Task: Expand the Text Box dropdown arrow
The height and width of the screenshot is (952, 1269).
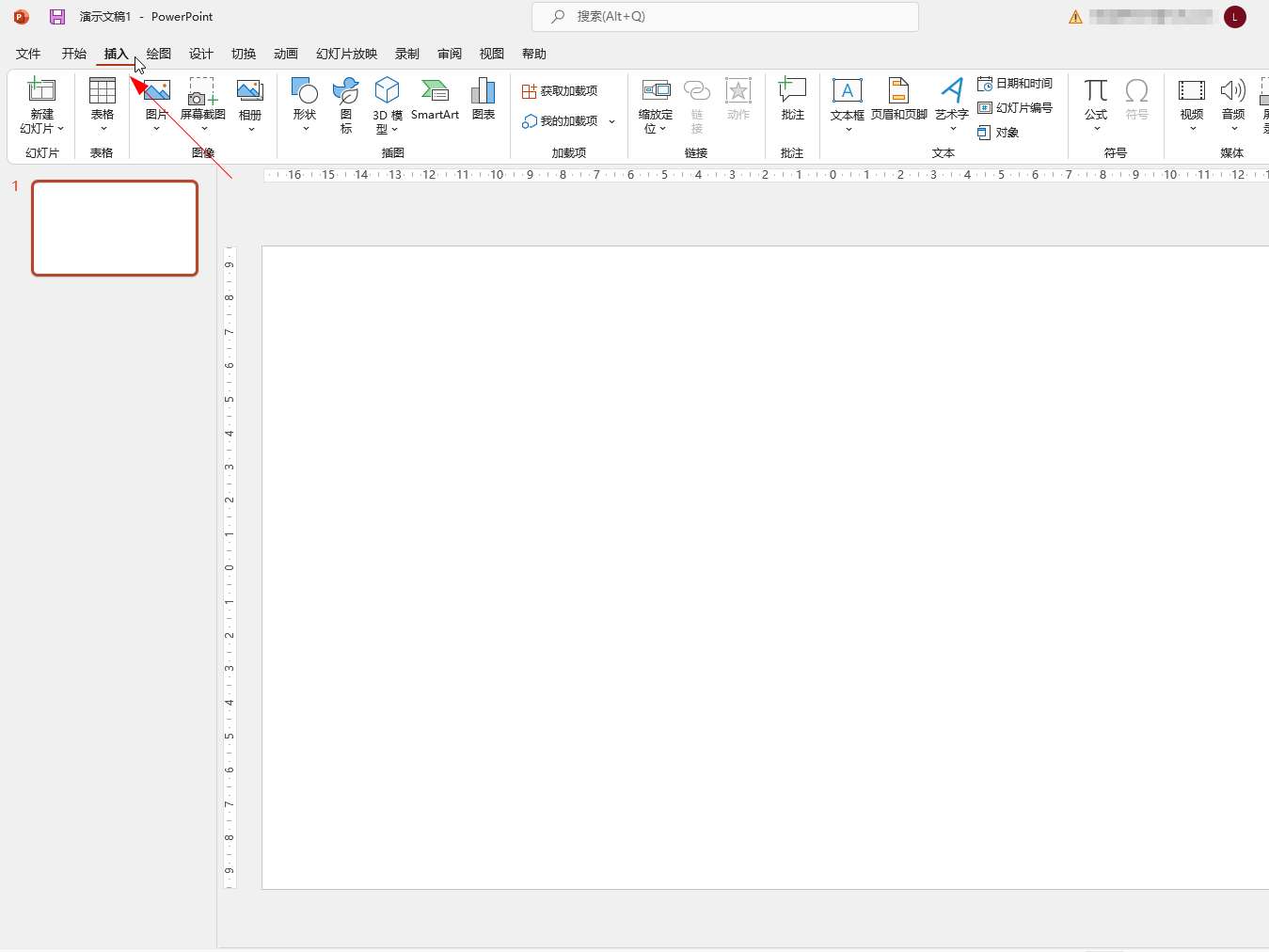Action: point(848,130)
